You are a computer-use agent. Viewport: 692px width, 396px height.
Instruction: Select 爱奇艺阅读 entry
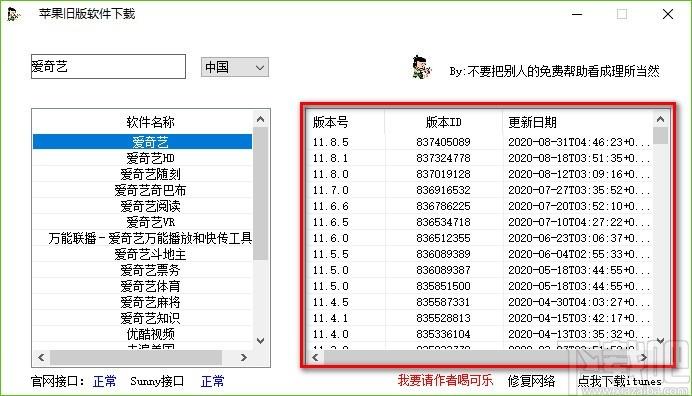point(142,206)
